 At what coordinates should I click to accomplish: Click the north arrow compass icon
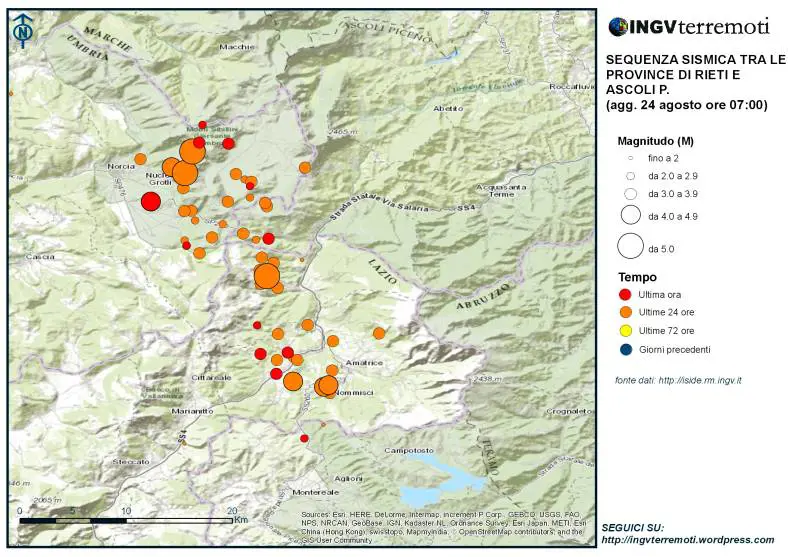click(22, 32)
